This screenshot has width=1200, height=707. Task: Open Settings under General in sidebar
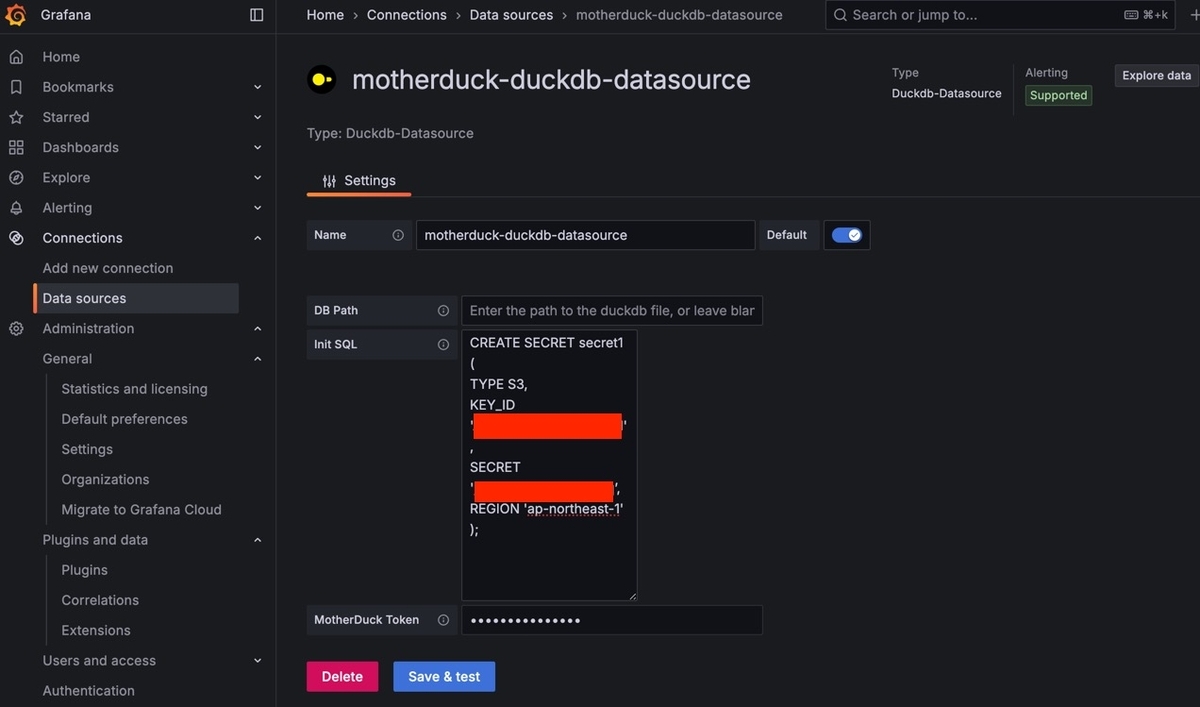87,449
